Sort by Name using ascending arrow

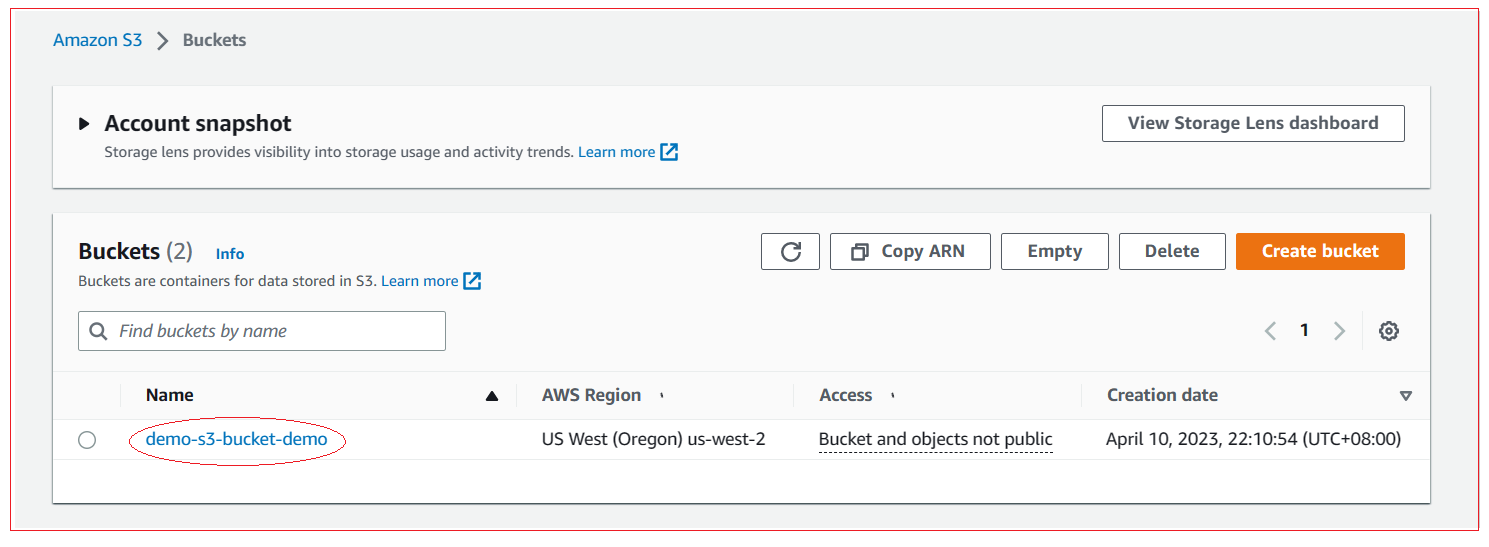tap(491, 396)
